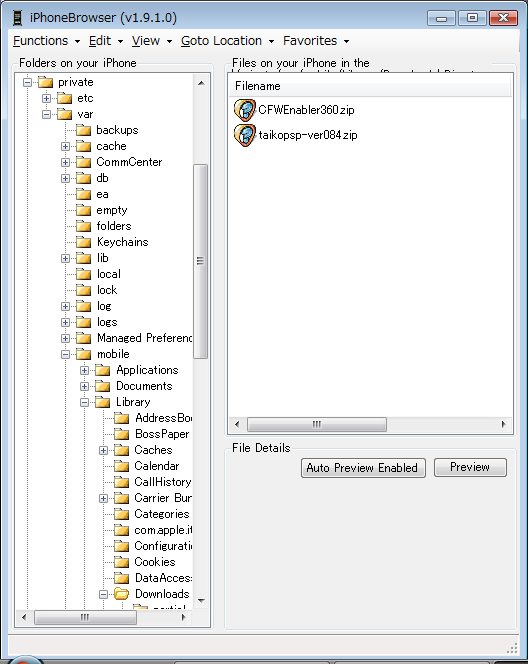Screen dimensions: 528x664
Task: Click the window resize grip in status bar
Action: (512, 648)
